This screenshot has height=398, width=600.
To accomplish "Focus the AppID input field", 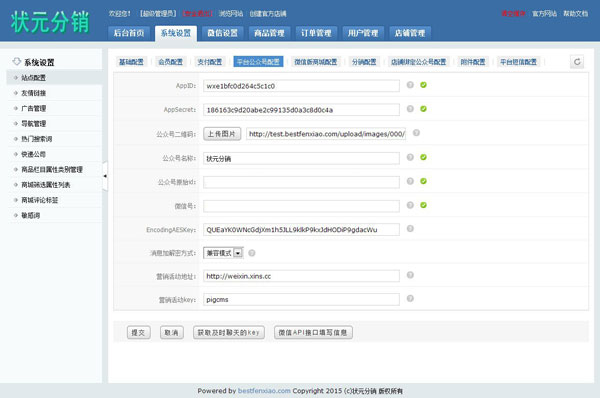I will coord(302,86).
